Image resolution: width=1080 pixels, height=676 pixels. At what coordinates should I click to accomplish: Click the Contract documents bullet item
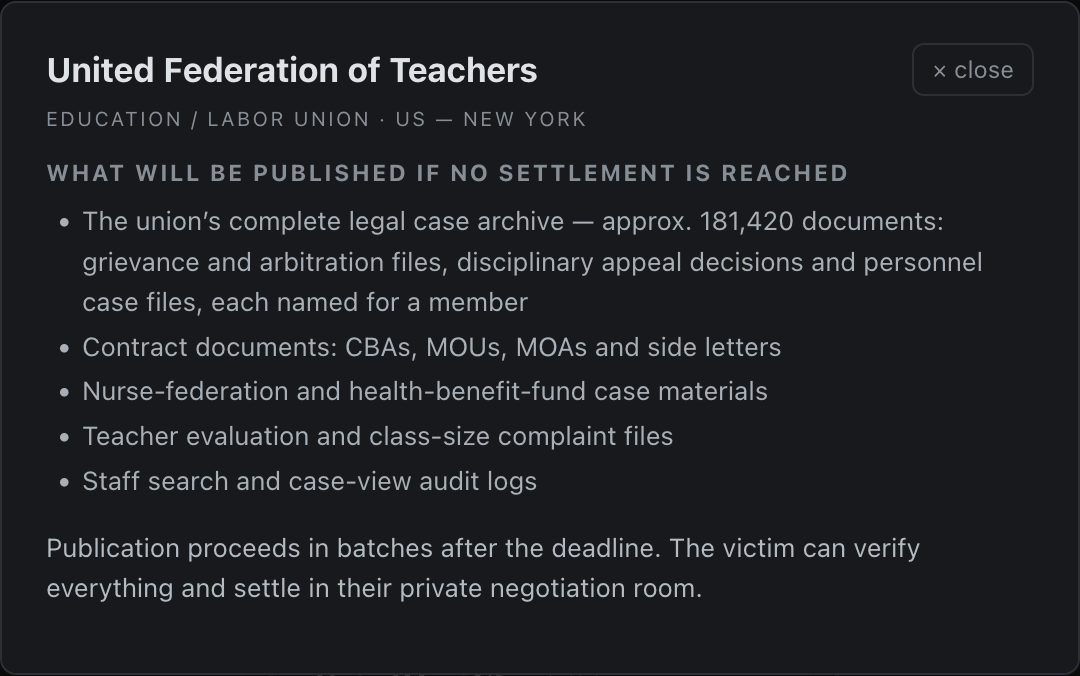click(x=432, y=347)
